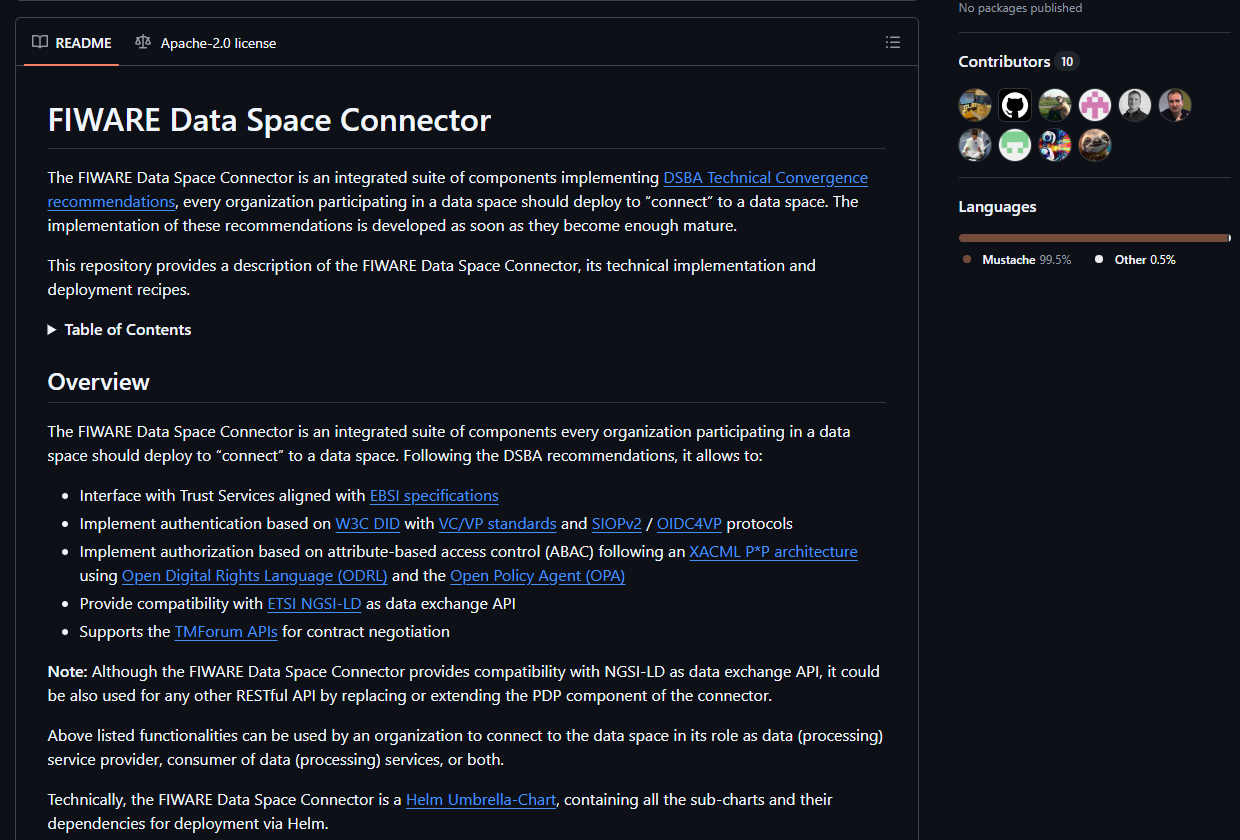This screenshot has height=840, width=1240.
Task: Open the EBSI specifications link
Action: click(x=434, y=496)
